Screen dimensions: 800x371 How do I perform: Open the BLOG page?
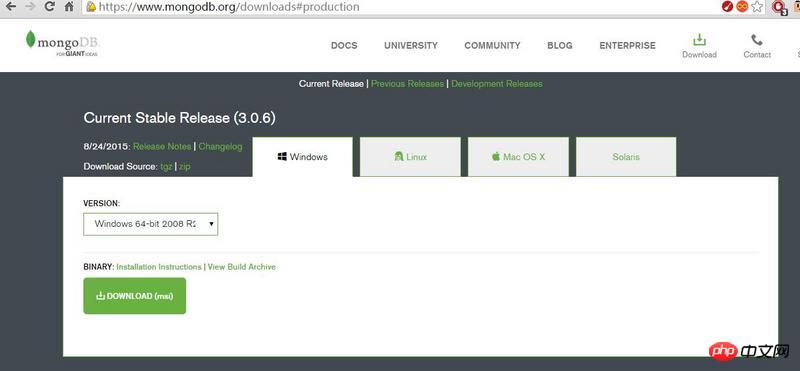pos(560,45)
